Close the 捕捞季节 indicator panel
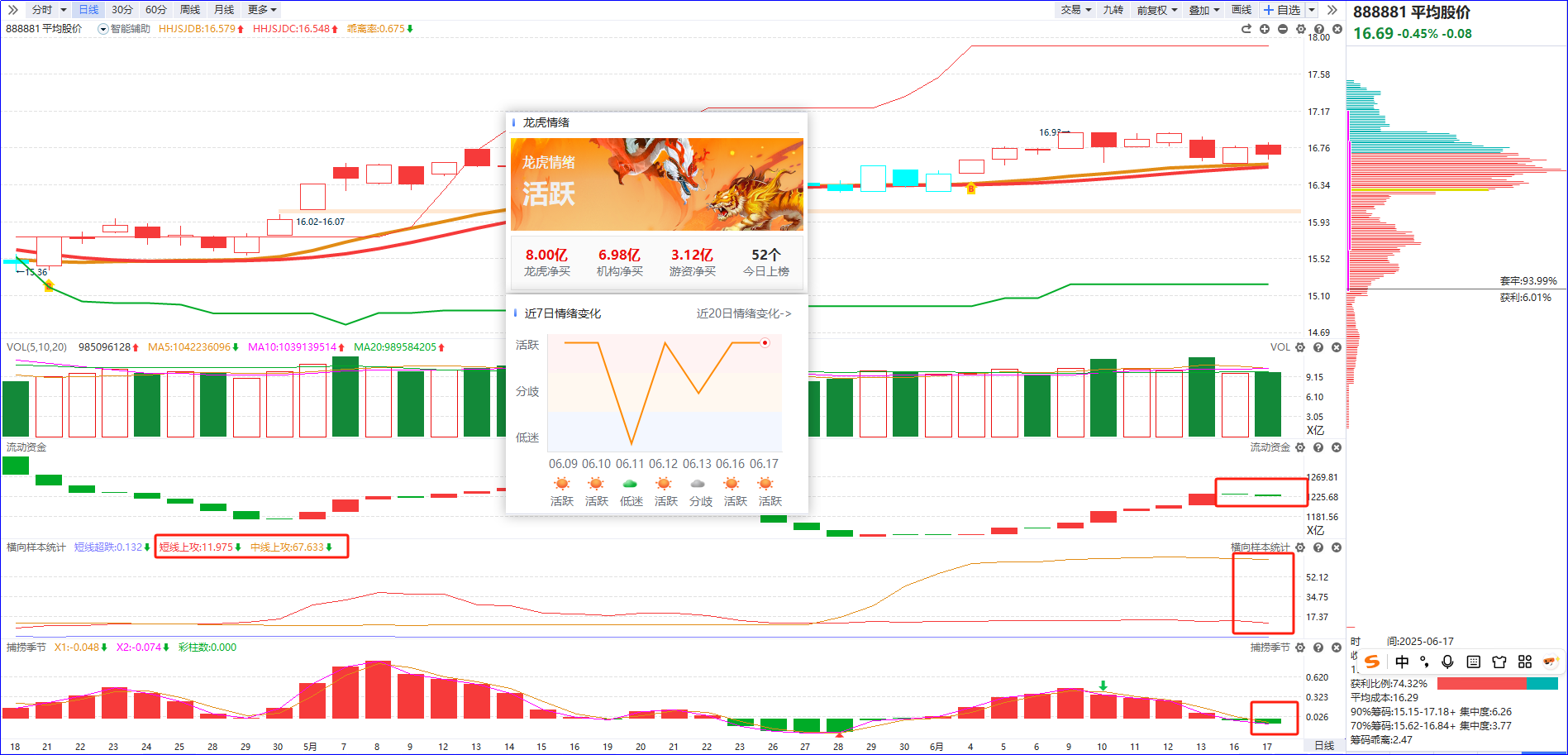This screenshot has width=1568, height=755. (1337, 647)
